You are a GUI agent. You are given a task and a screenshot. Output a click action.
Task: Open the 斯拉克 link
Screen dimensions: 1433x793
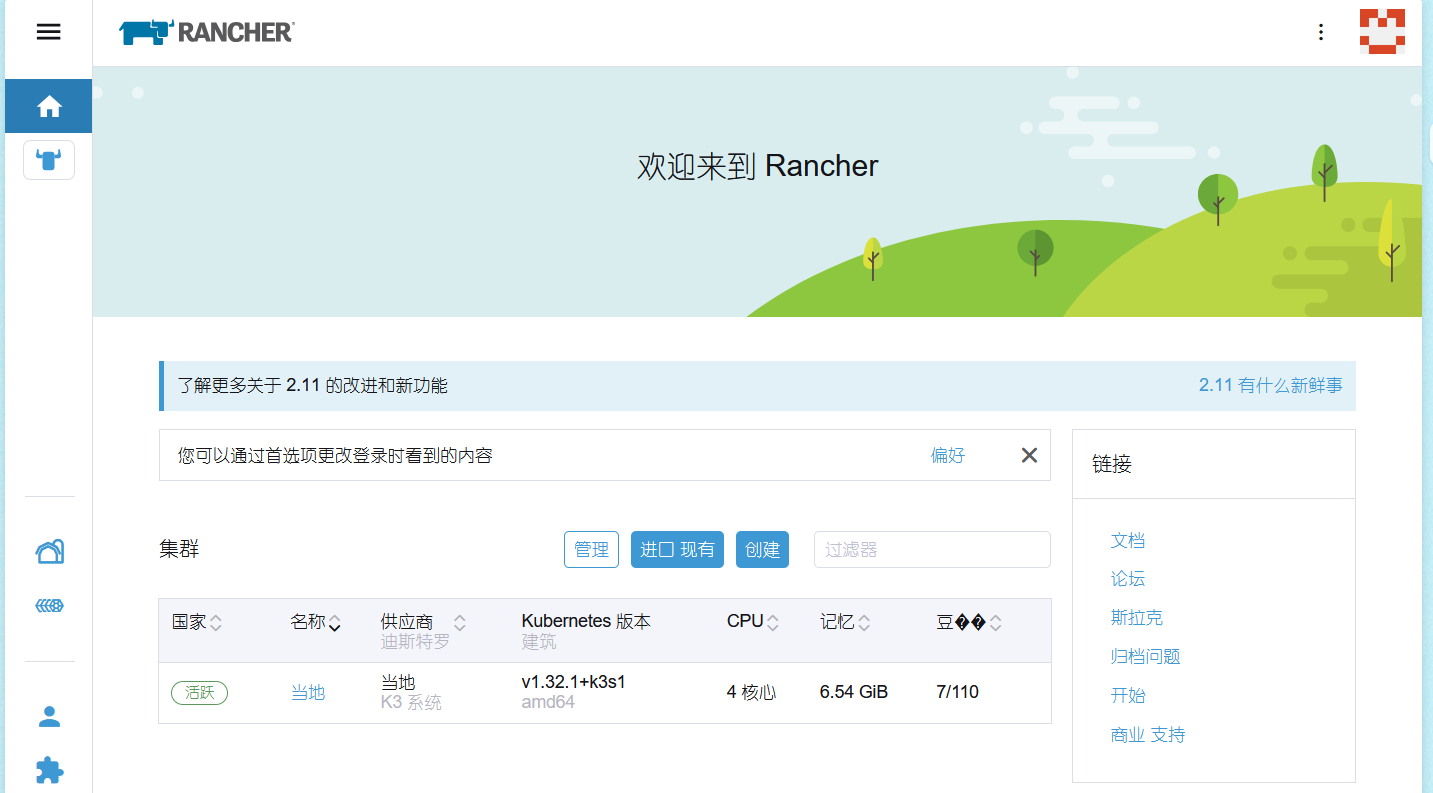[x=1136, y=618]
